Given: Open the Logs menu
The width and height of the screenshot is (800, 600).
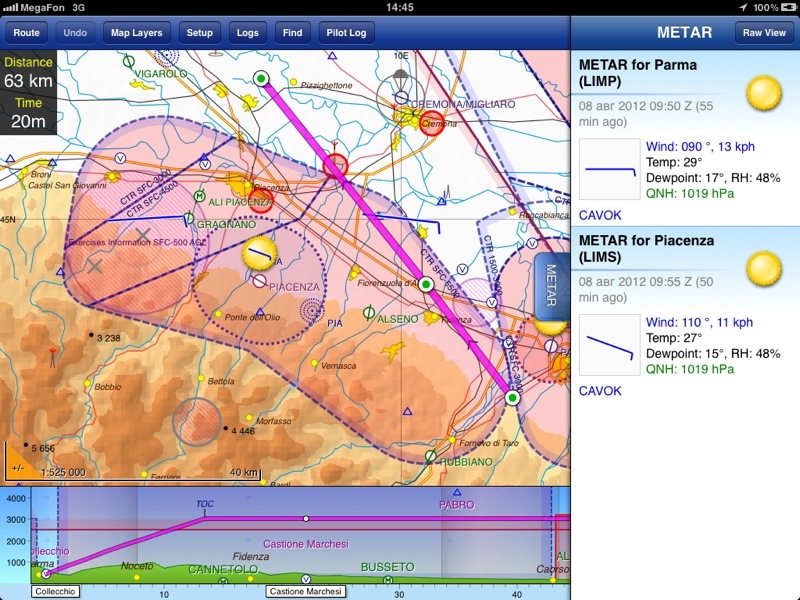Looking at the screenshot, I should (247, 33).
